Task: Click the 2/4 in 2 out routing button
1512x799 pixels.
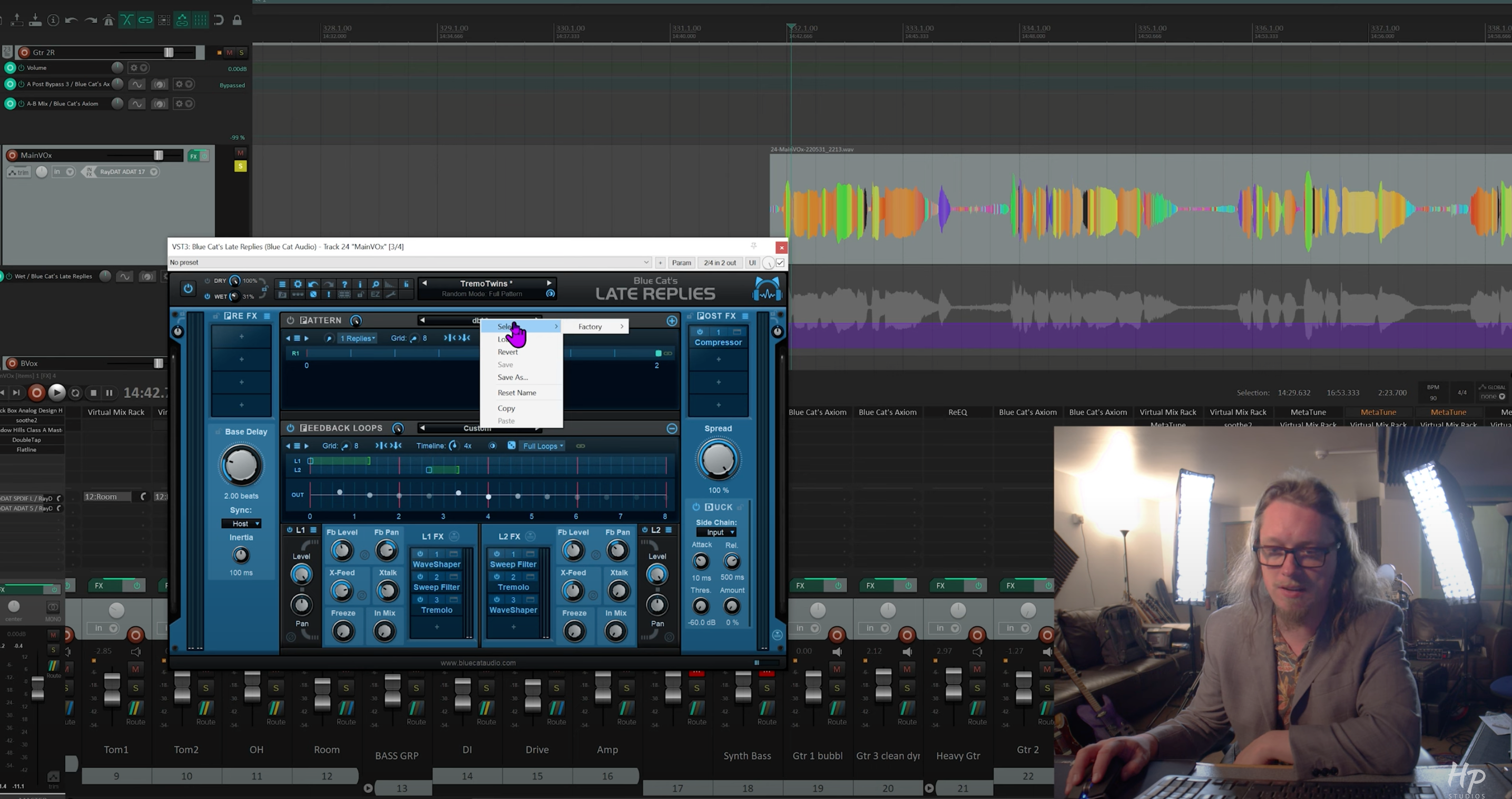Action: pyautogui.click(x=720, y=262)
